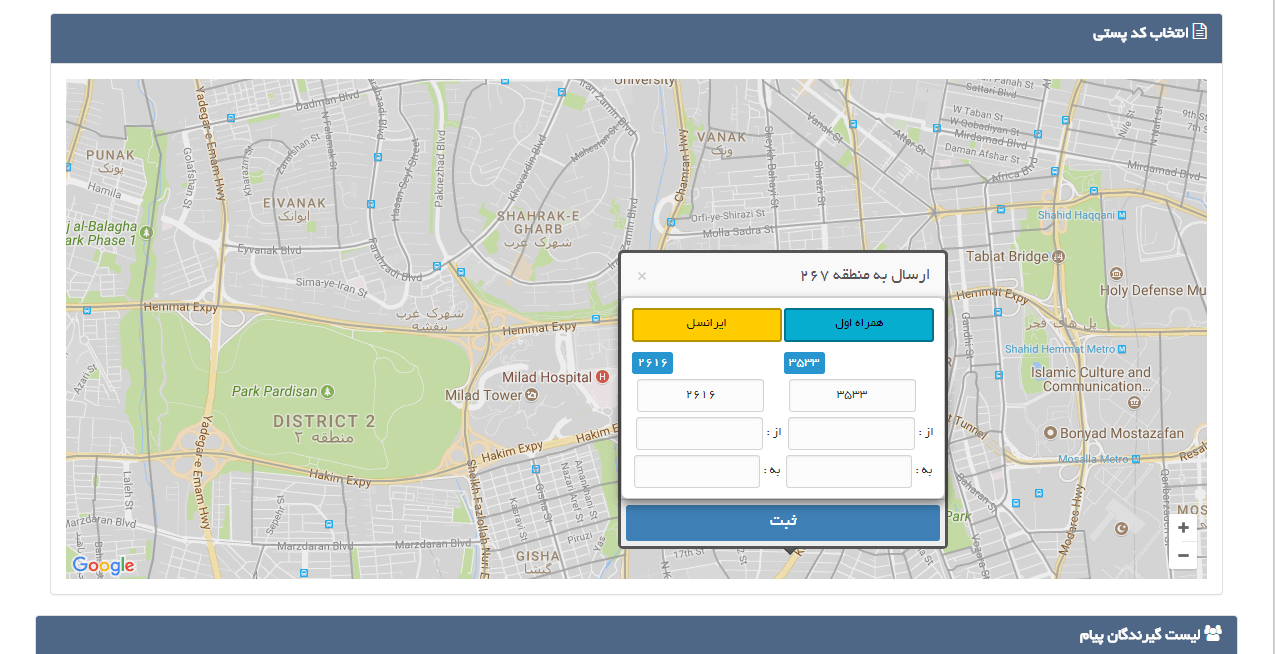
Task: Click the Milad Hospital marker icon
Action: (x=602, y=377)
